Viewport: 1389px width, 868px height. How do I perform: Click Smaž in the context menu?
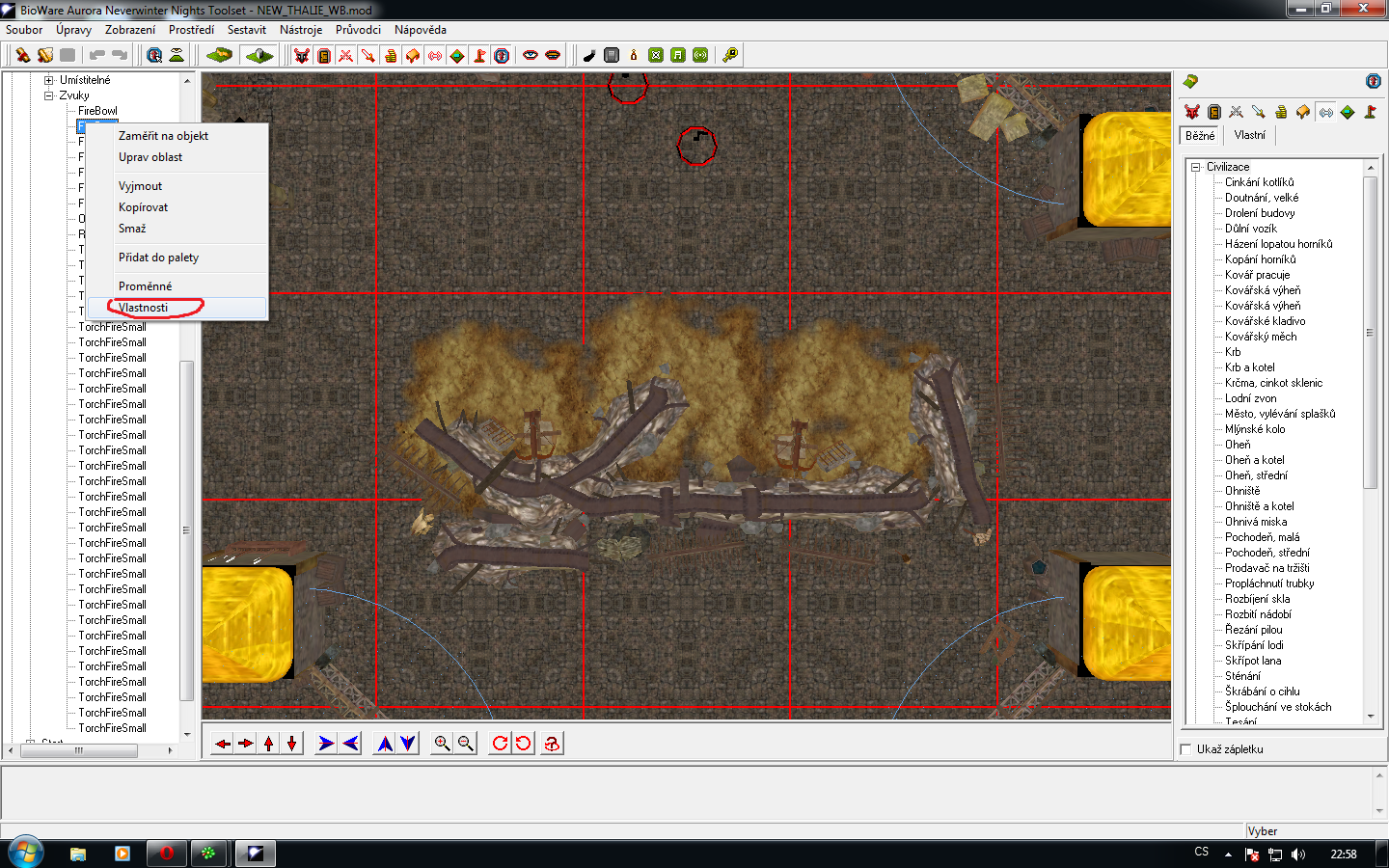click(132, 229)
